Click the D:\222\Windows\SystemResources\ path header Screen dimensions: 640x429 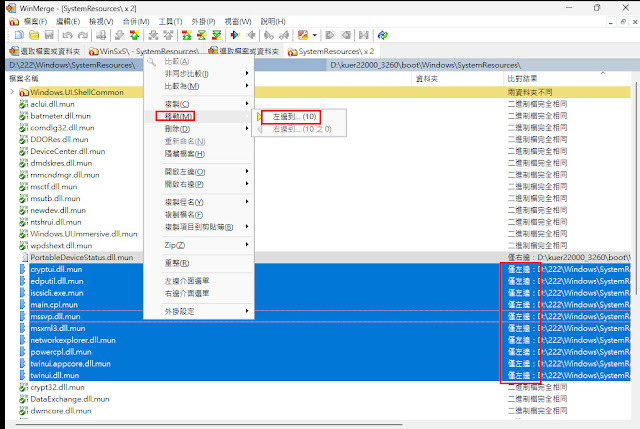coord(72,65)
